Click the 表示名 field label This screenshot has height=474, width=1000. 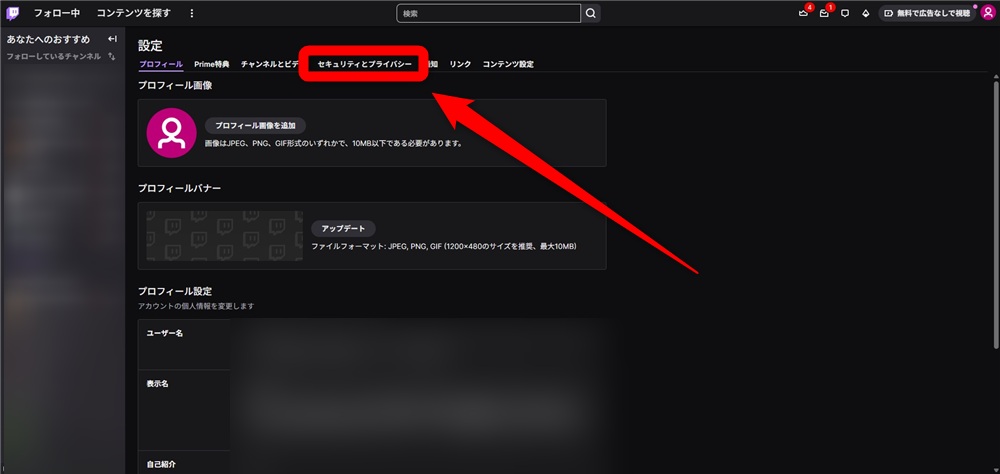pos(158,384)
